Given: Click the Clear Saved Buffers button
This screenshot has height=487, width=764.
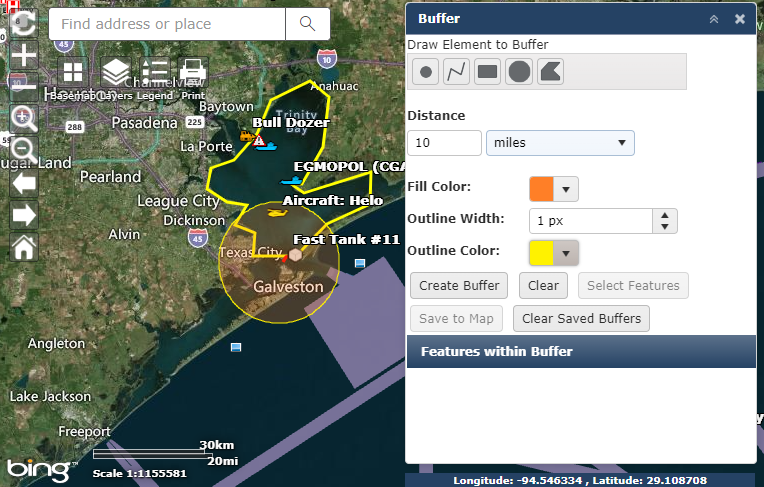Looking at the screenshot, I should pyautogui.click(x=582, y=319).
